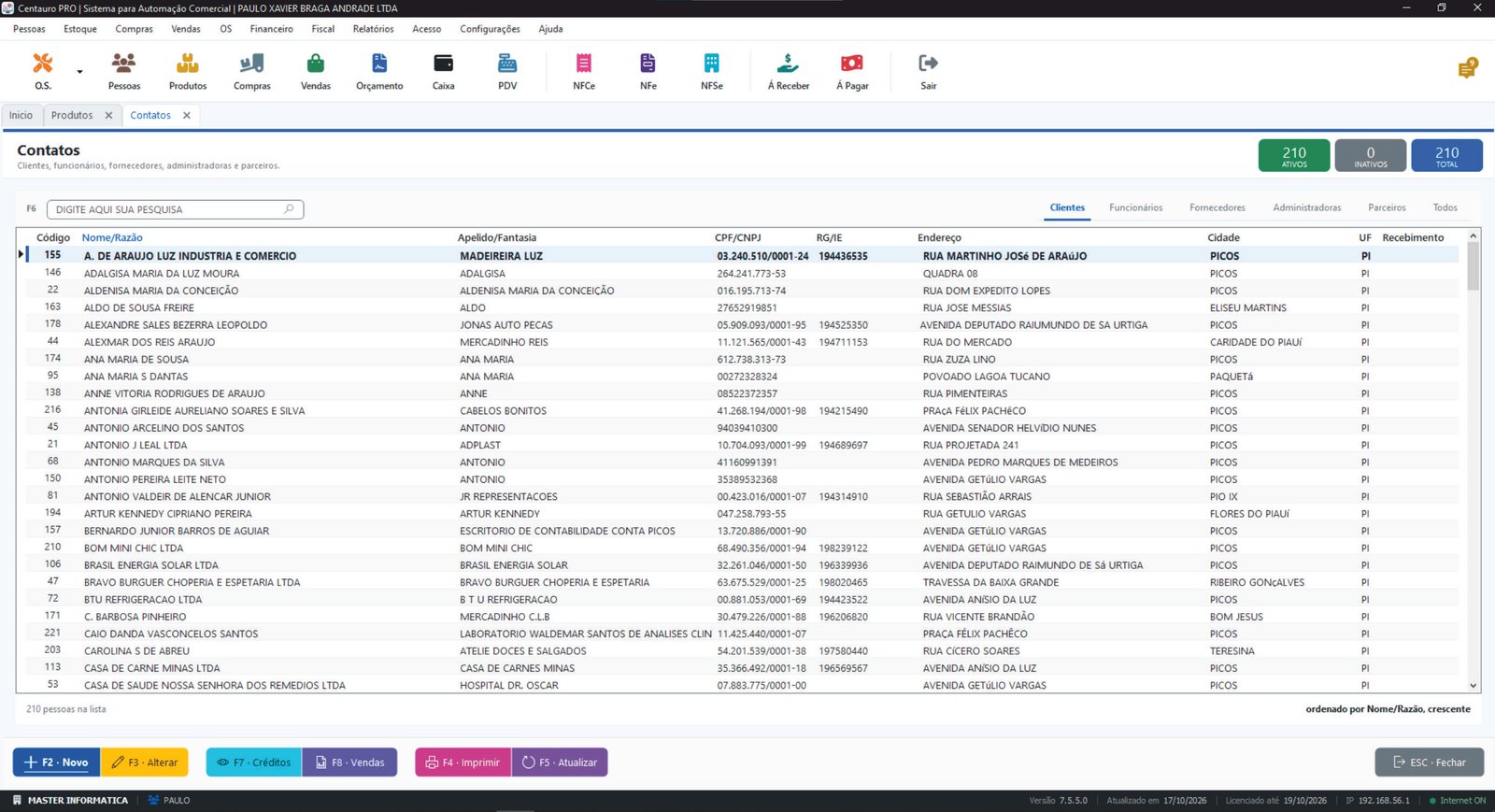Click the 210 Ativos counter button

(1294, 155)
